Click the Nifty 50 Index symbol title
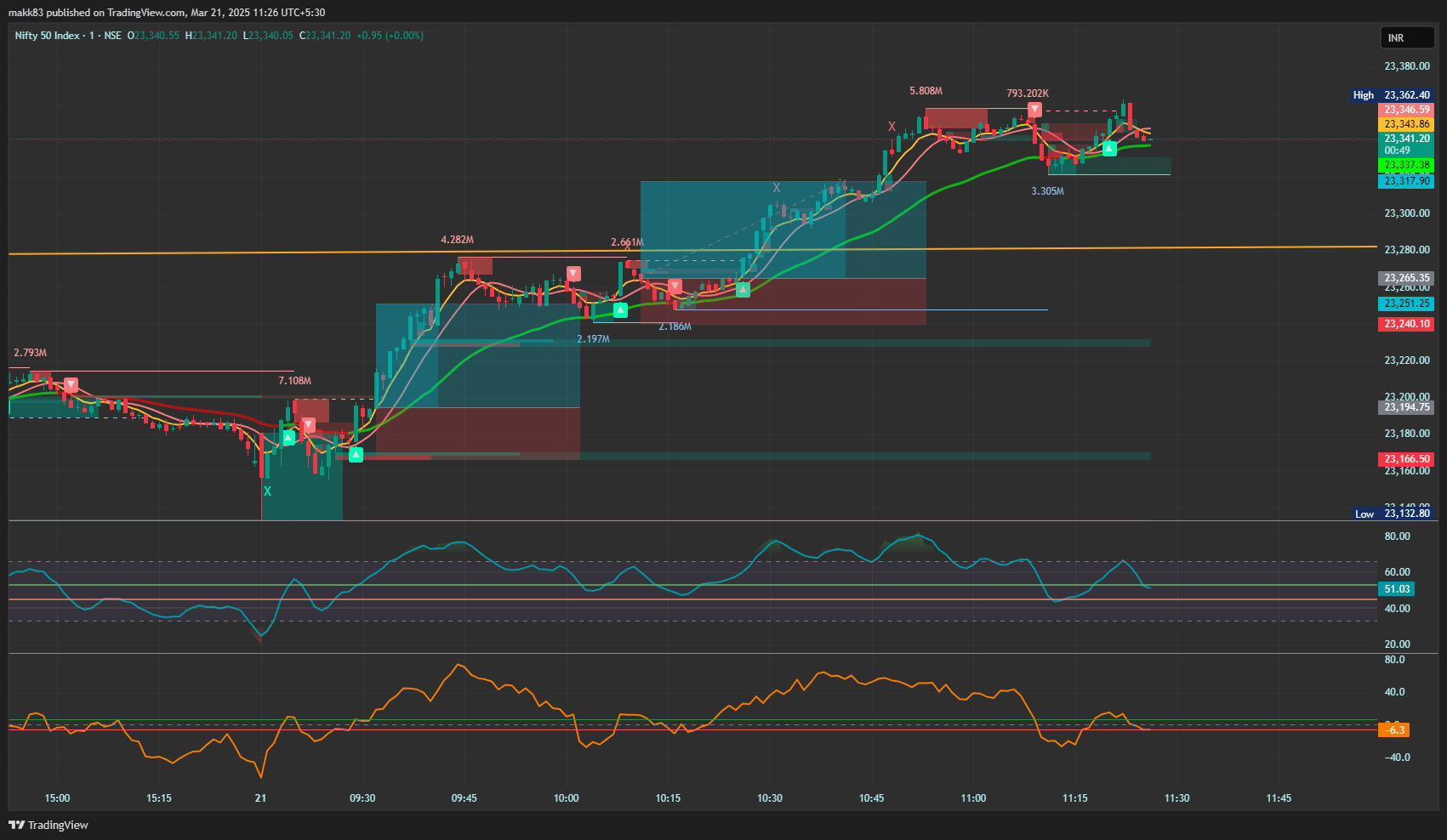Viewport: 1447px width, 840px height. (x=47, y=36)
